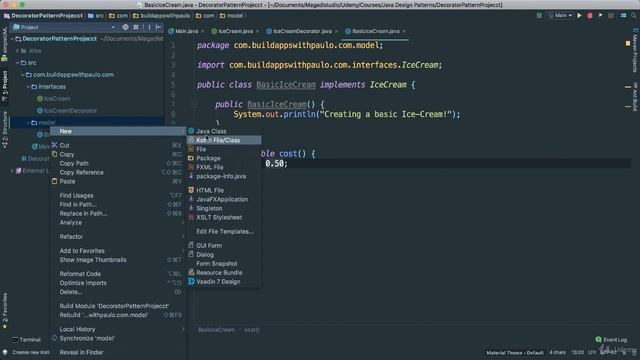
Task: Run with coverage icon in toolbar
Action: click(600, 16)
